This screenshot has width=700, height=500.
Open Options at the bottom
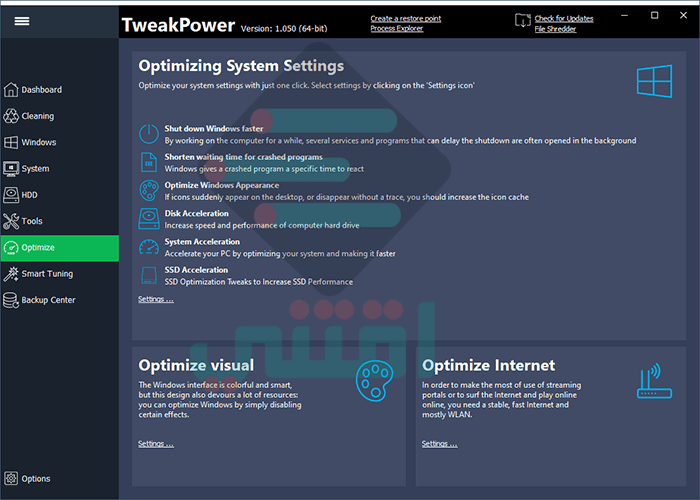click(x=60, y=479)
